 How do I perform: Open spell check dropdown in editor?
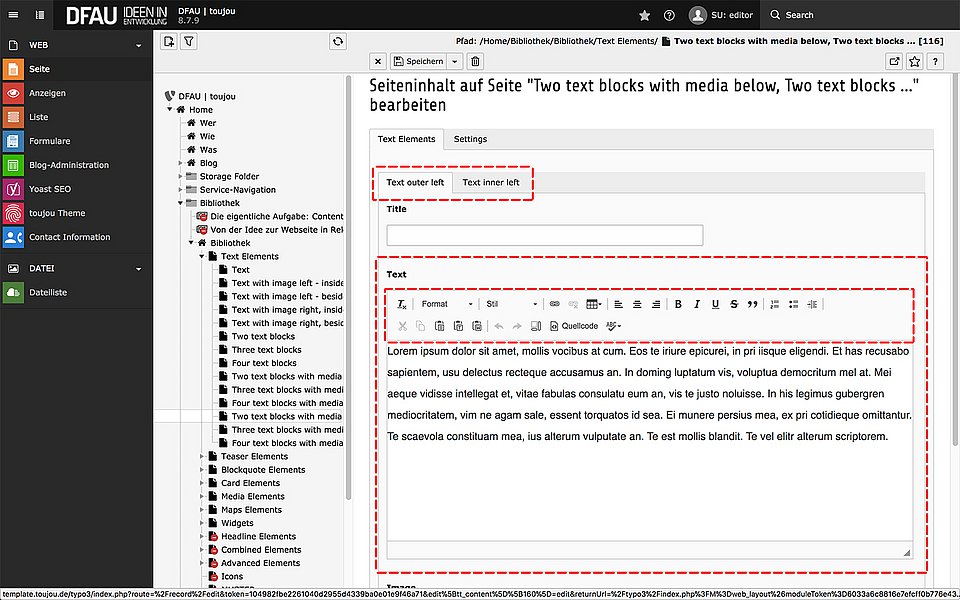(x=613, y=326)
